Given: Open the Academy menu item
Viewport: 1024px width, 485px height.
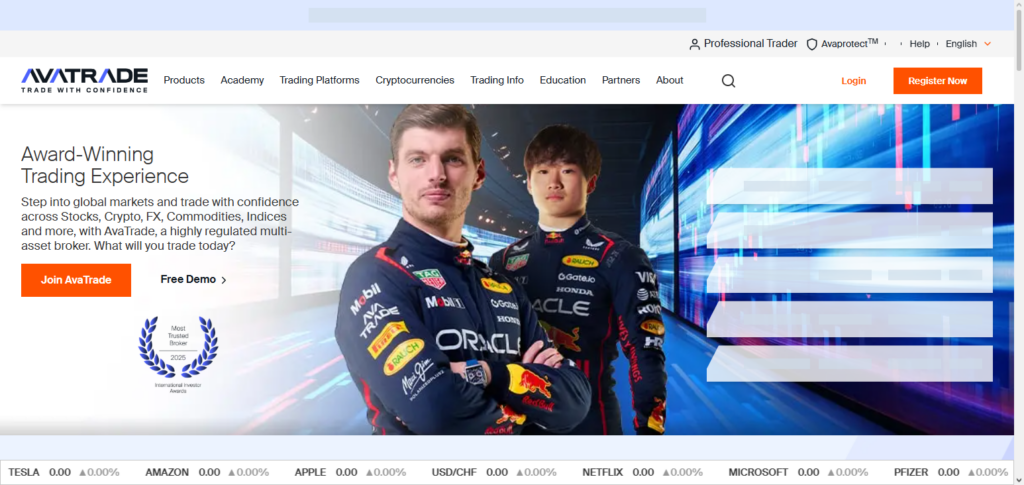Looking at the screenshot, I should pos(242,80).
